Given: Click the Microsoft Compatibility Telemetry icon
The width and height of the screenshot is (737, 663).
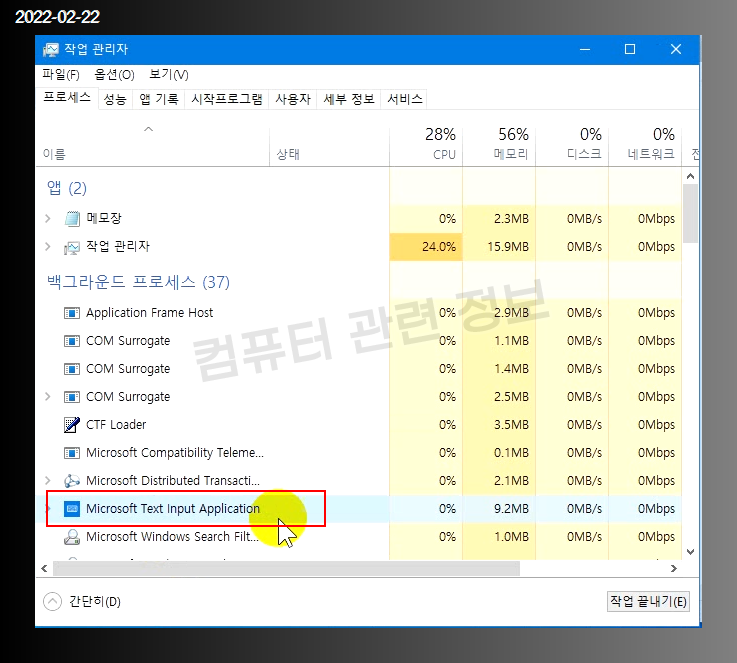Looking at the screenshot, I should tap(72, 453).
